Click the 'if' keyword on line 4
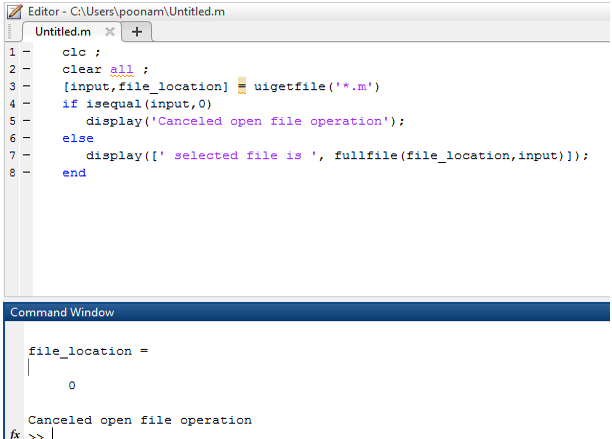612x439 pixels. [70, 104]
